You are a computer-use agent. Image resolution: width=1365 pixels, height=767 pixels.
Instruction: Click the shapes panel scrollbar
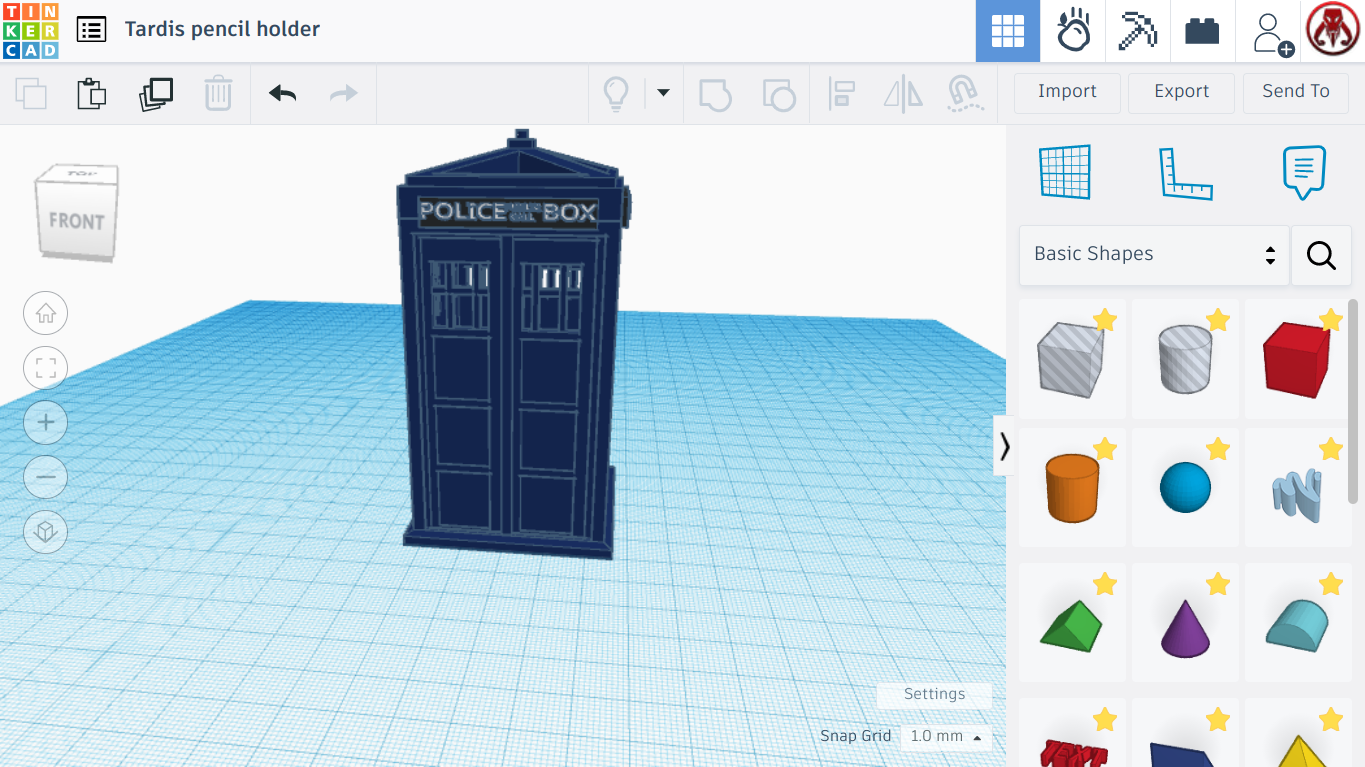click(x=1353, y=400)
